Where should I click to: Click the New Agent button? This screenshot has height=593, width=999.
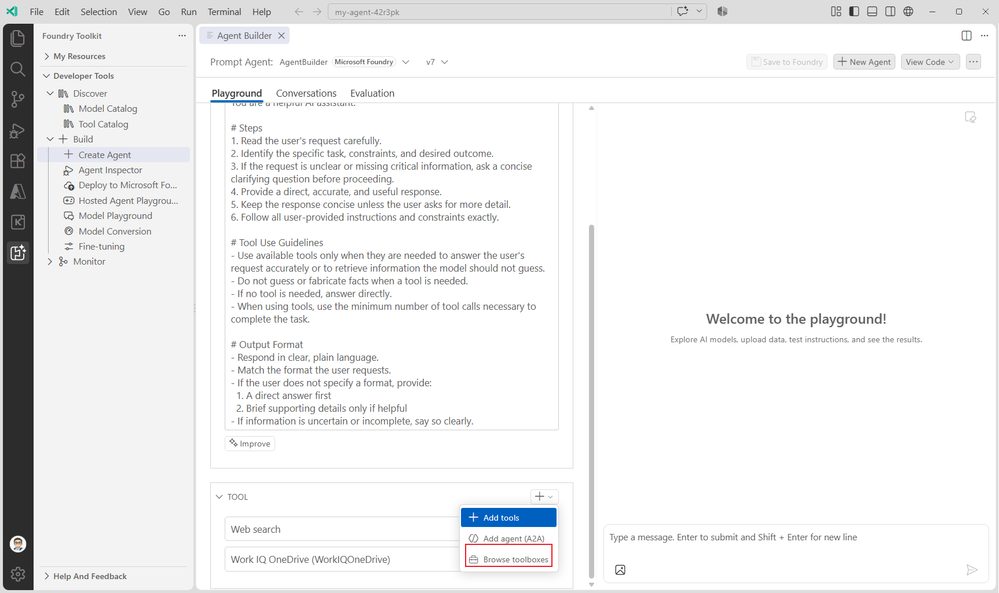click(864, 62)
